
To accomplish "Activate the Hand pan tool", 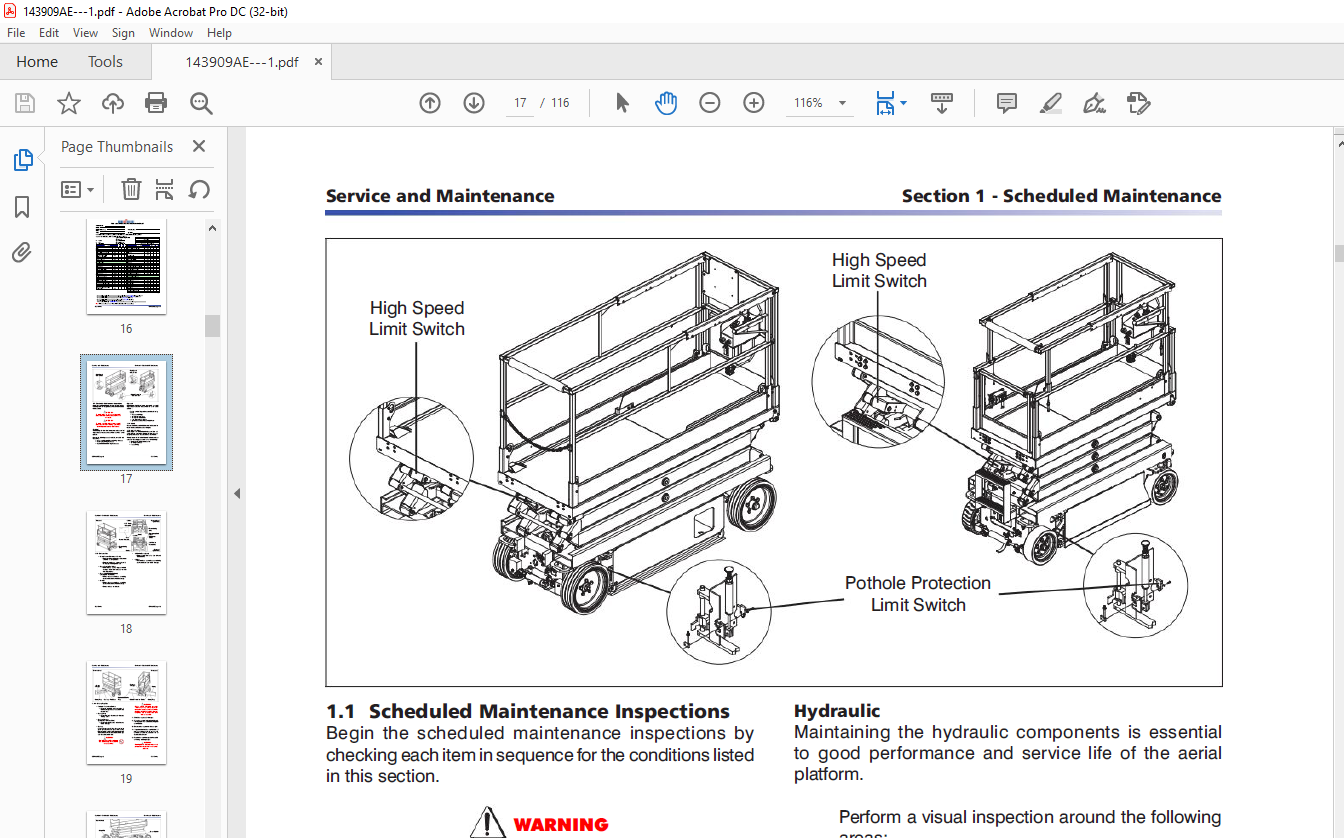I will click(x=666, y=103).
